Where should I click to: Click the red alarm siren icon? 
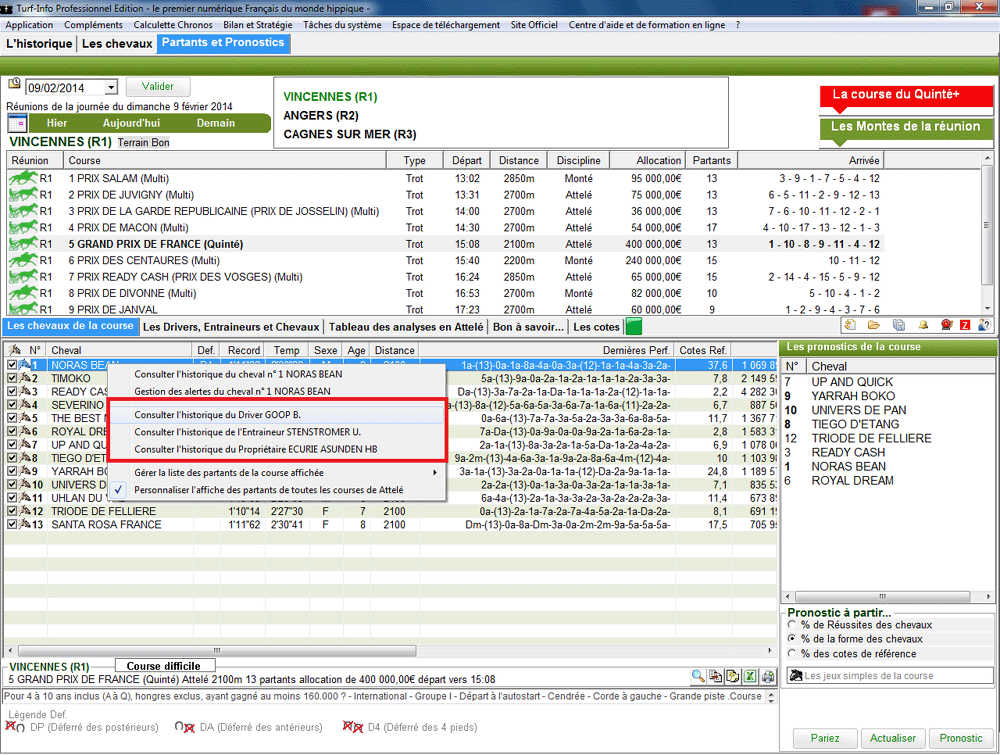point(944,325)
